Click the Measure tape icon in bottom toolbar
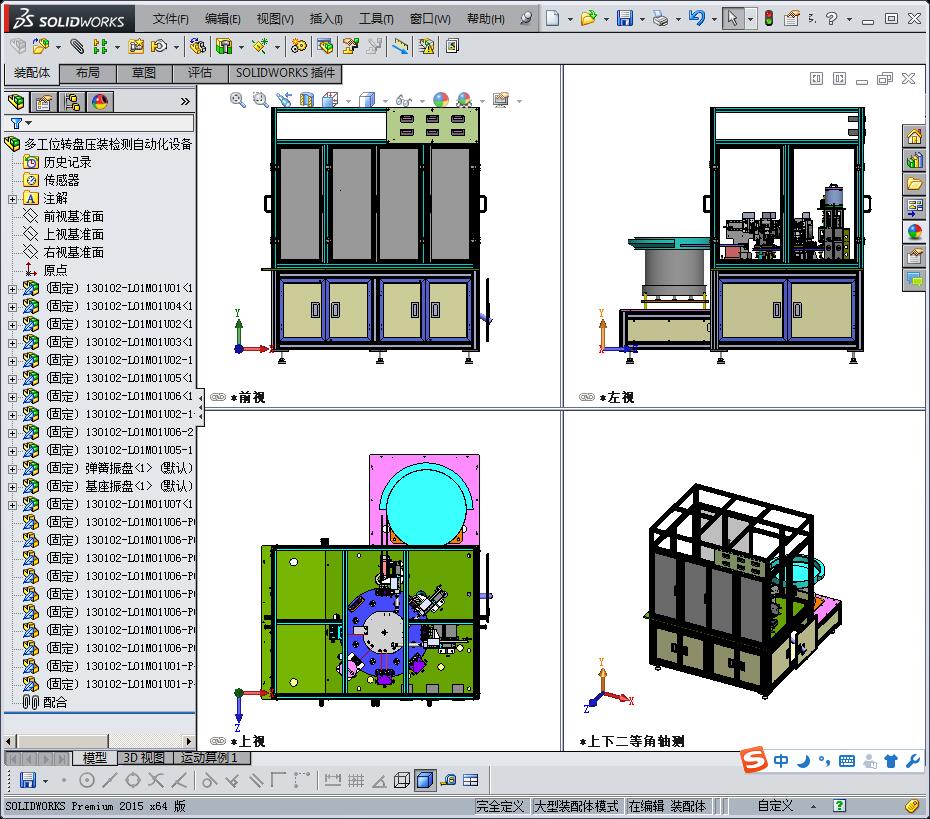 447,780
